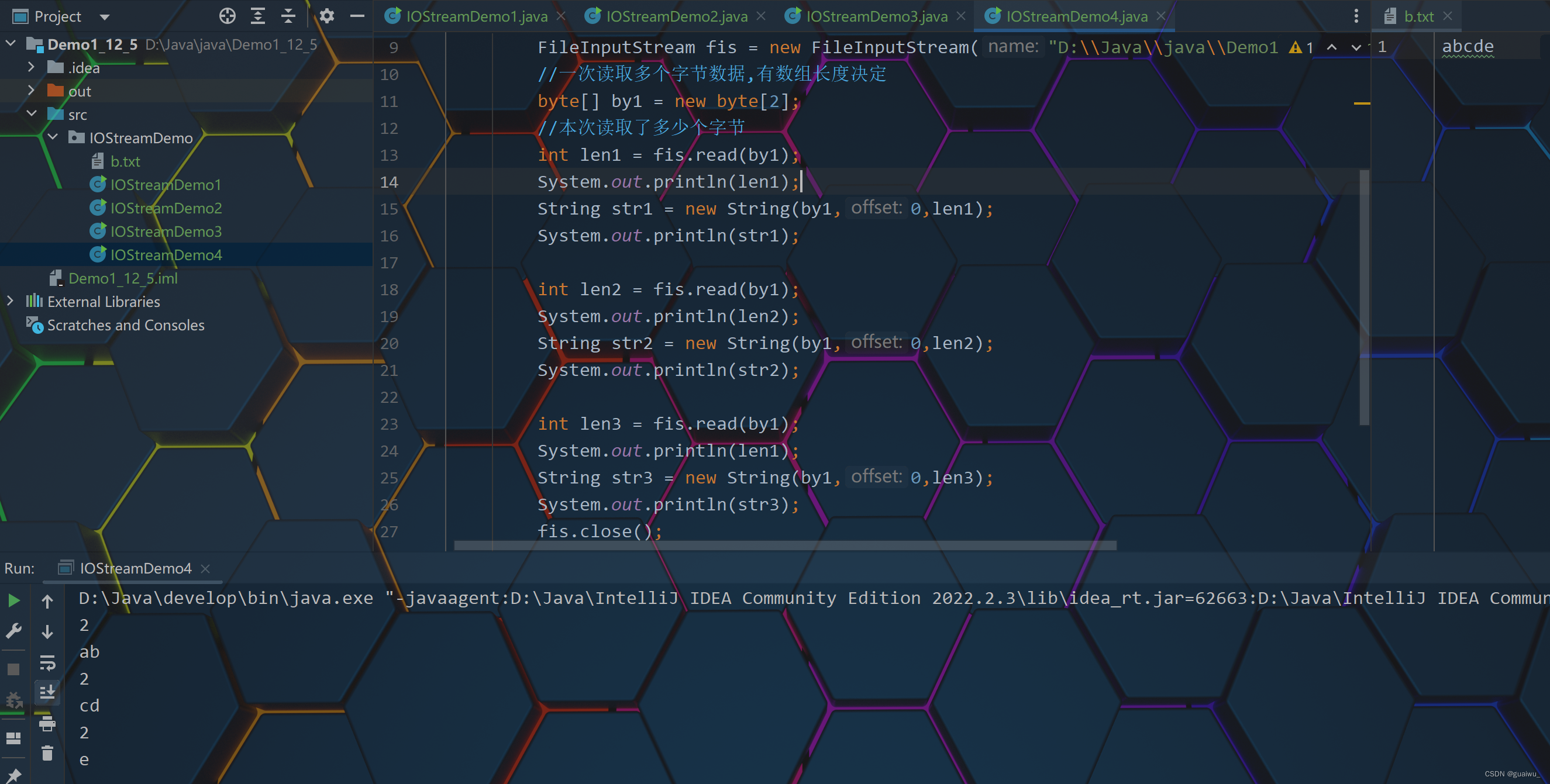Clear all console output with trash icon
Screen dimensions: 1550x784
[47, 754]
